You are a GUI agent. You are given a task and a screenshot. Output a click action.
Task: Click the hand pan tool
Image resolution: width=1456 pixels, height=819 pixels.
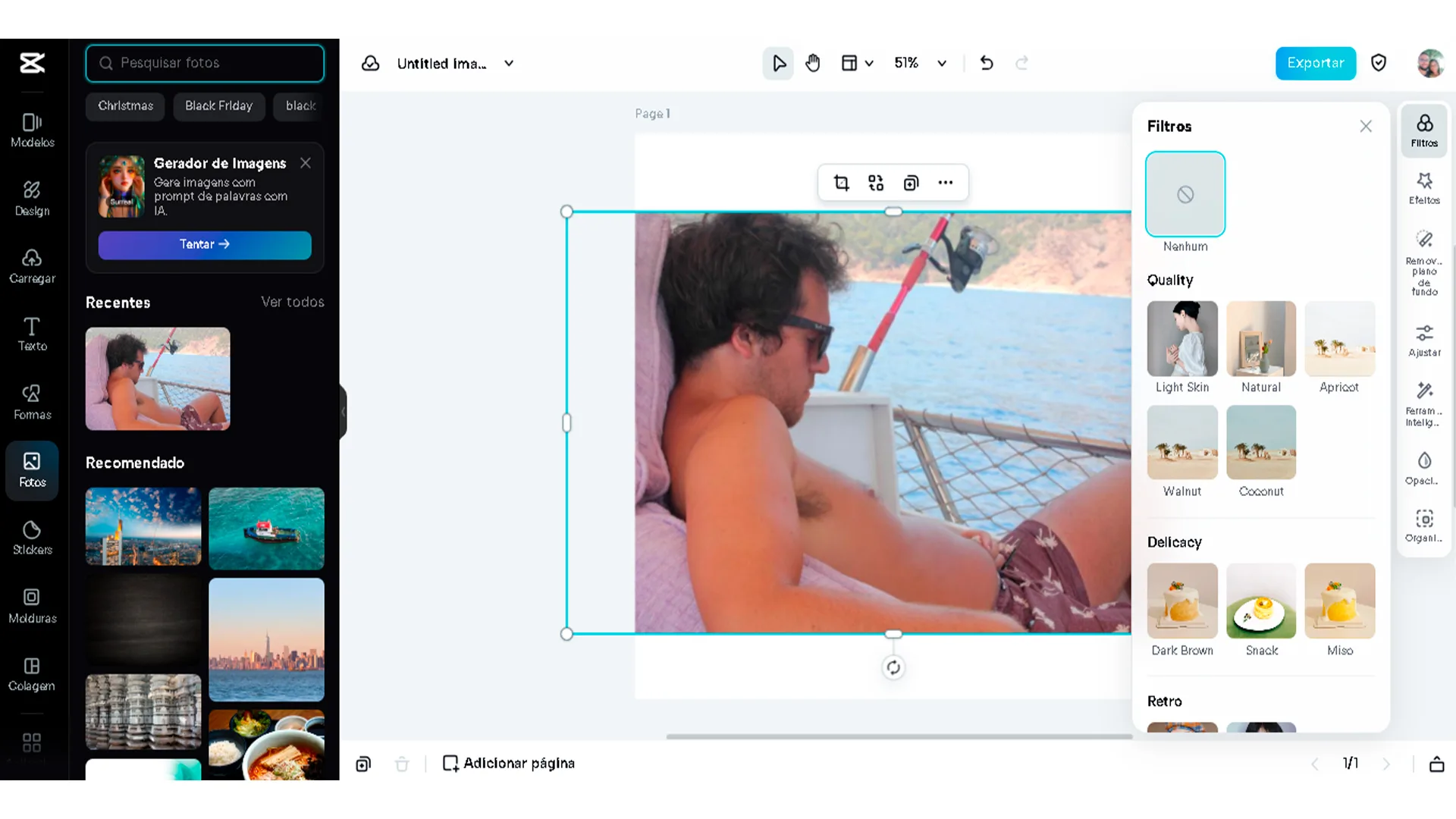tap(813, 63)
